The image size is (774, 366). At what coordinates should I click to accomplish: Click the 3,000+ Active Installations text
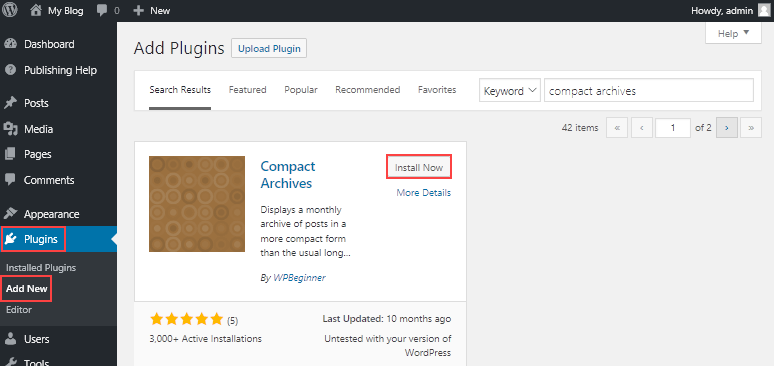point(205,339)
